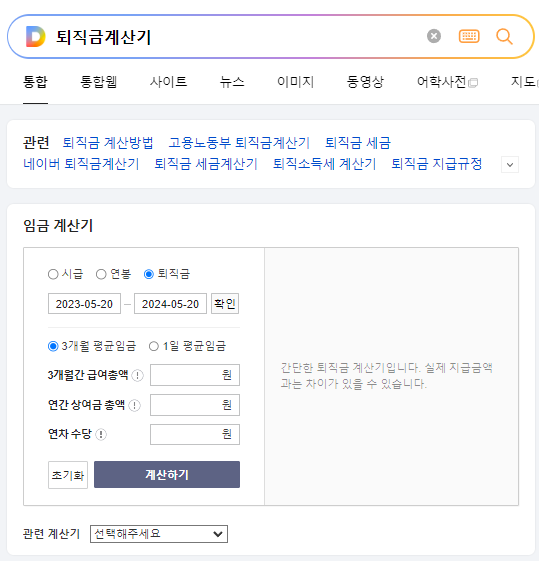This screenshot has height=561, width=539.
Task: Click the 계산하기 button
Action: point(167,475)
